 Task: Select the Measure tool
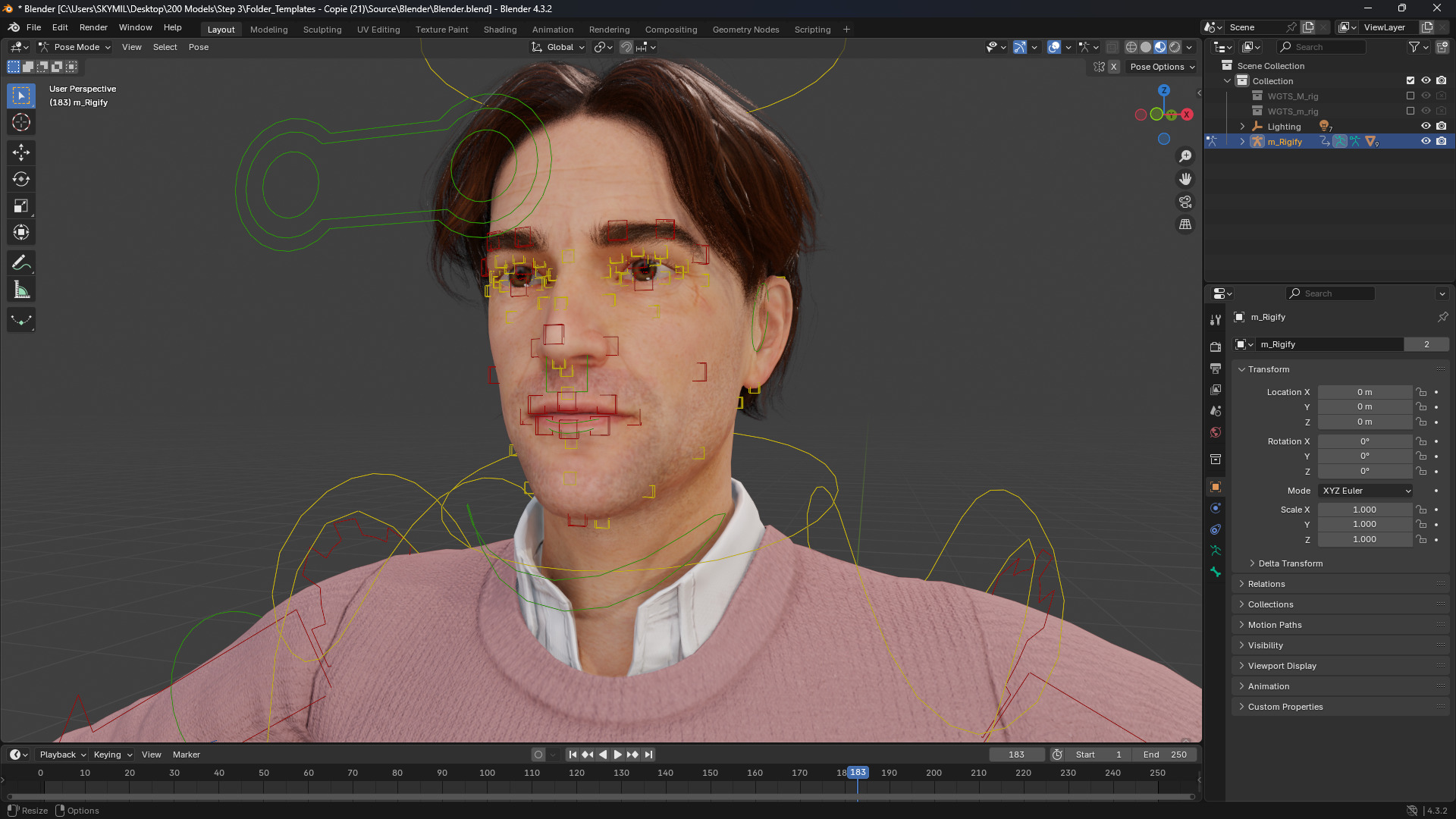tap(21, 290)
